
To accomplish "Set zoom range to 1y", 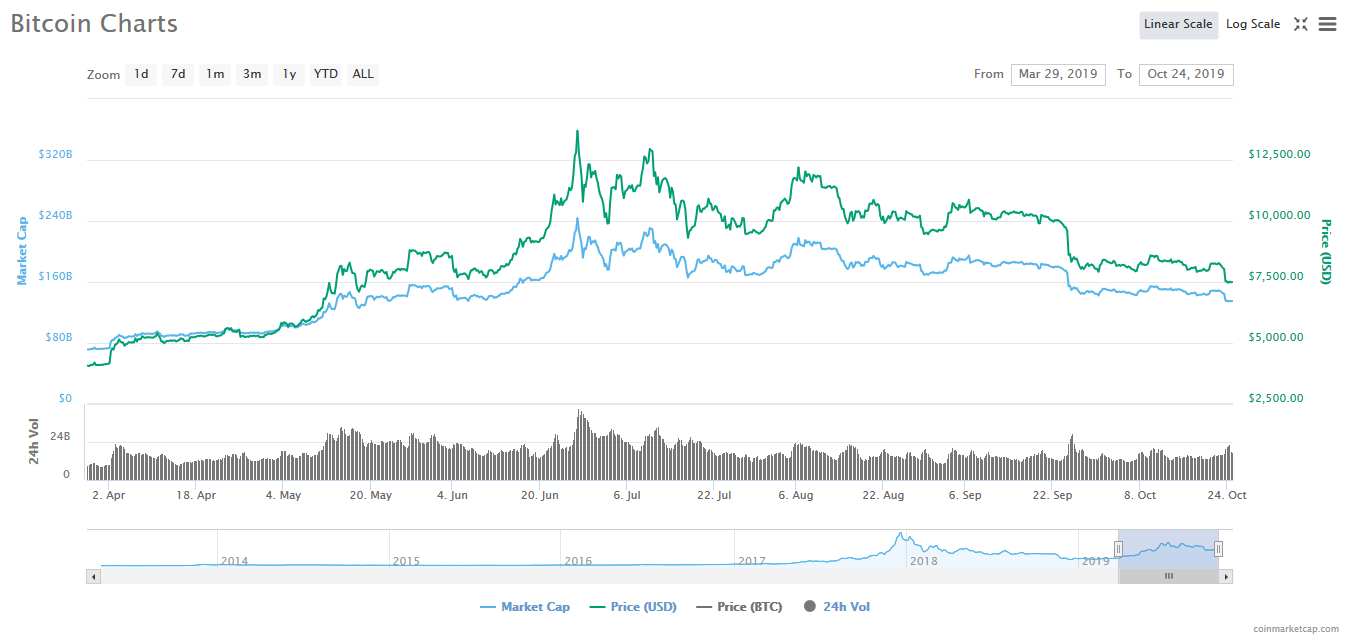I will 289,74.
